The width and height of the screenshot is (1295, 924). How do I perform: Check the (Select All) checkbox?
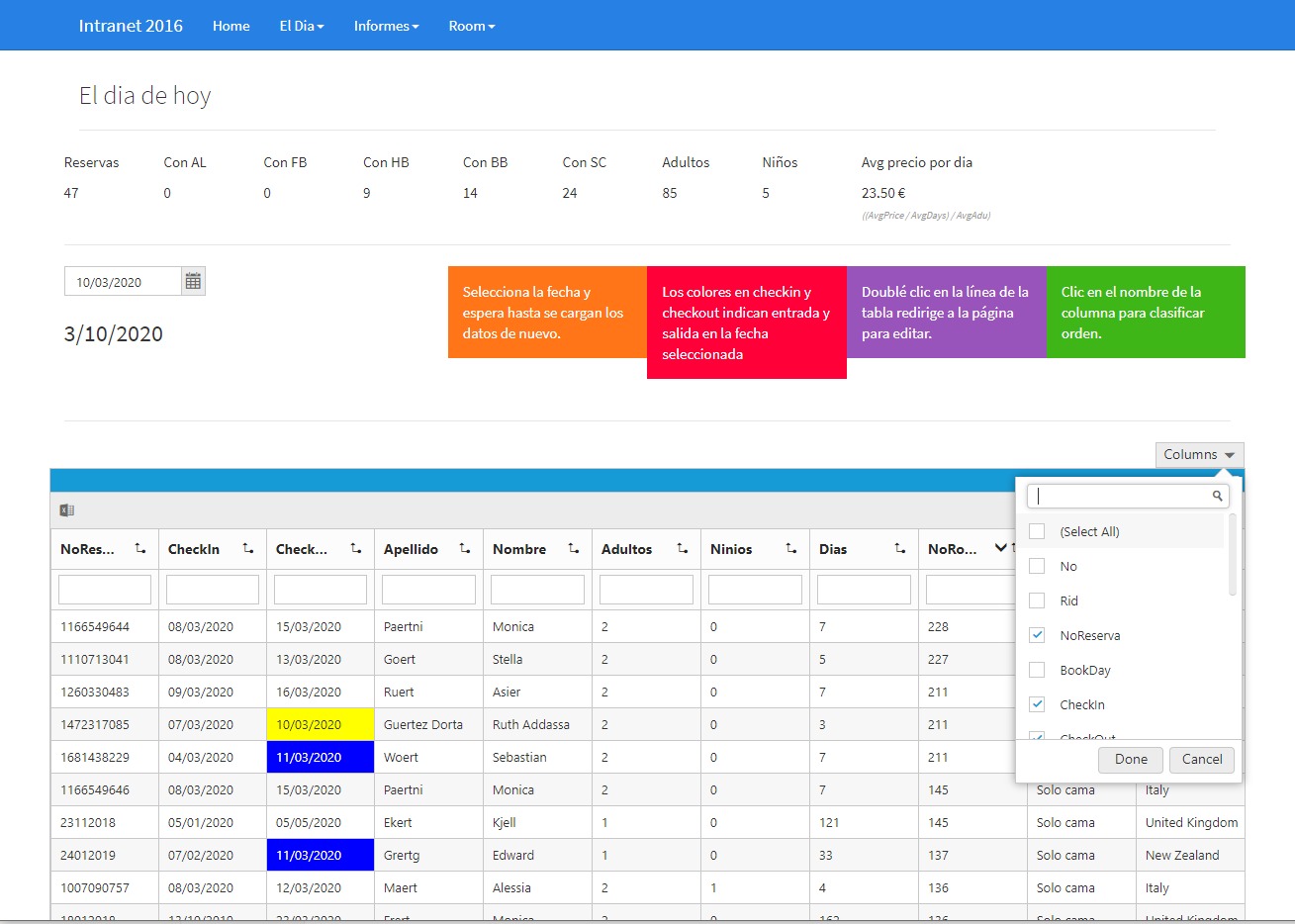pyautogui.click(x=1037, y=531)
